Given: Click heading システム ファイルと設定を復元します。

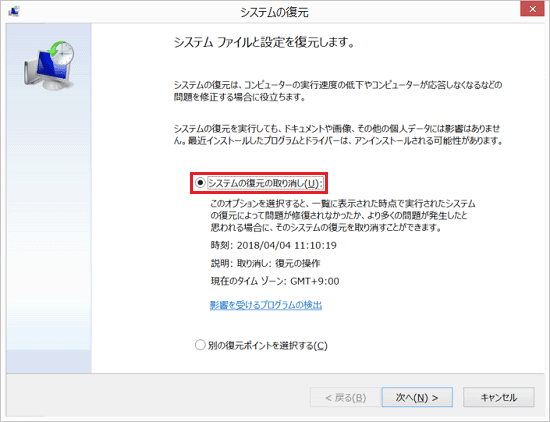Looking at the screenshot, I should point(264,43).
